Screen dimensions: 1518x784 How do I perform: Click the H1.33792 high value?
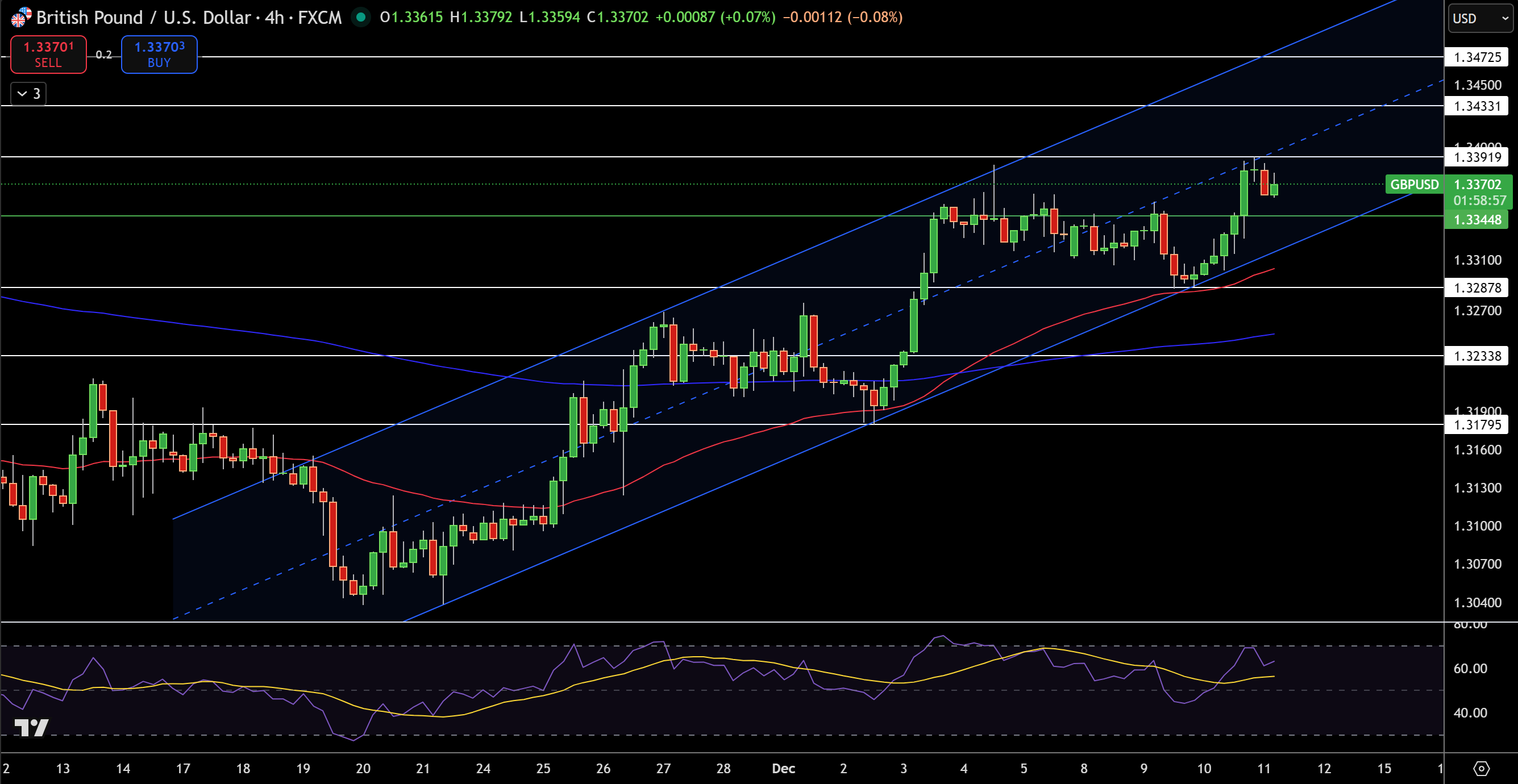(x=481, y=17)
